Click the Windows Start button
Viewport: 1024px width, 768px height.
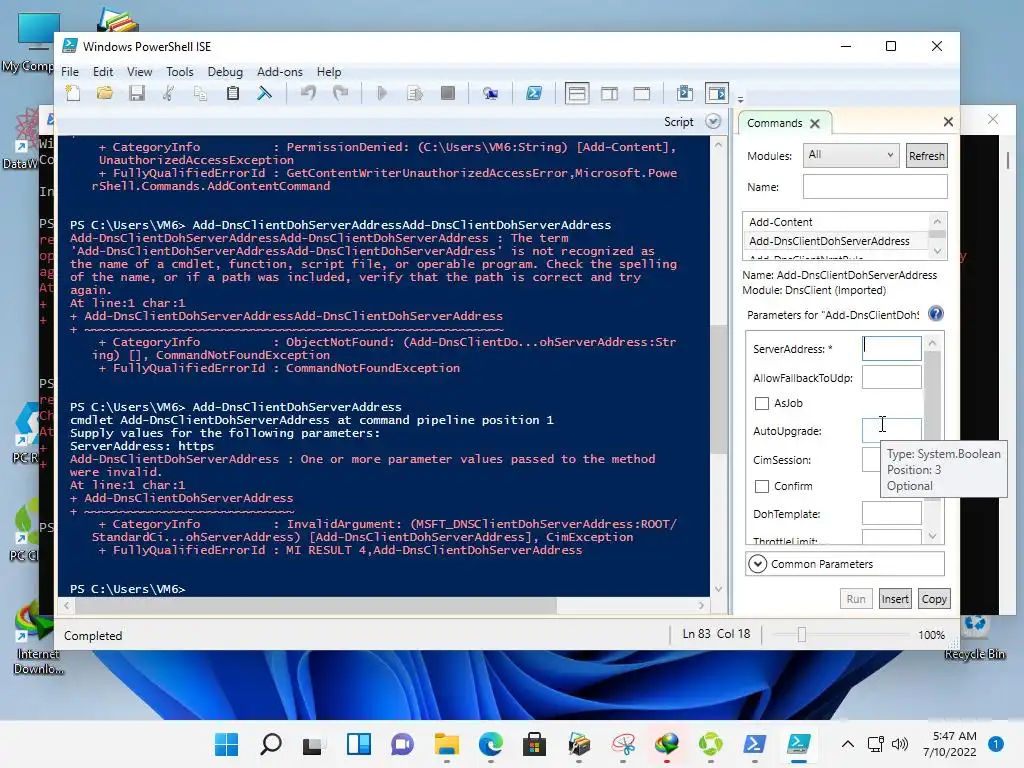coord(227,744)
